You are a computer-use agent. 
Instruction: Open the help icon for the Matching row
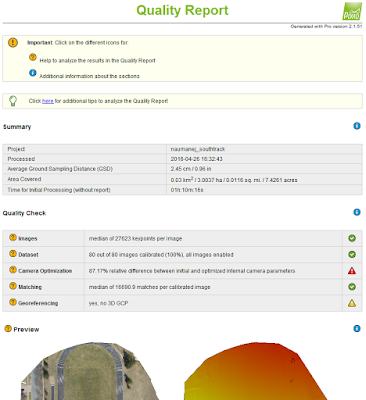click(x=13, y=286)
